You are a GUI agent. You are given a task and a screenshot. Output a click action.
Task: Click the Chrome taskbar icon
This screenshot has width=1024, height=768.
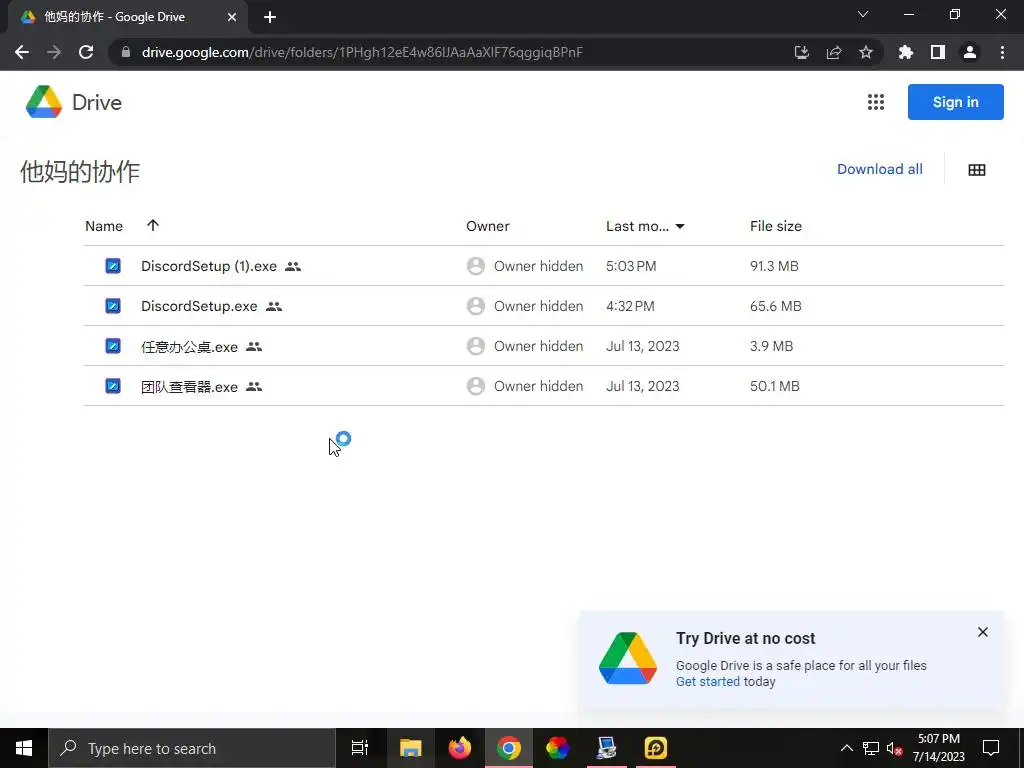pyautogui.click(x=509, y=748)
